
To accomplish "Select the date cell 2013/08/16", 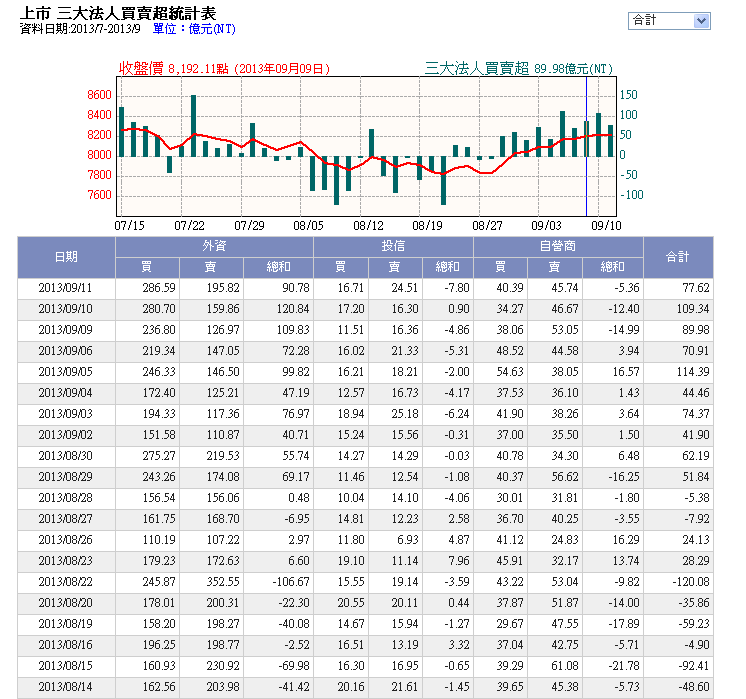I will 66,645.
